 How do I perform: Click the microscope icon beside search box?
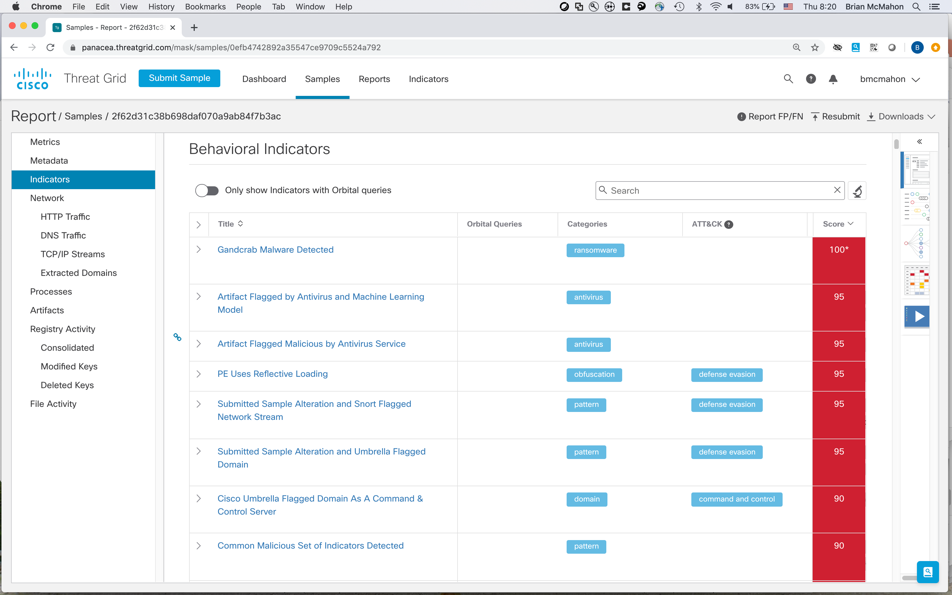click(x=857, y=191)
